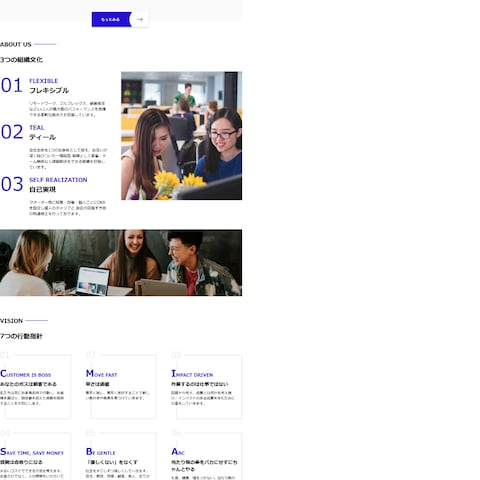The image size is (480, 480).
Task: Click the large 02 number
Action: tap(12, 132)
